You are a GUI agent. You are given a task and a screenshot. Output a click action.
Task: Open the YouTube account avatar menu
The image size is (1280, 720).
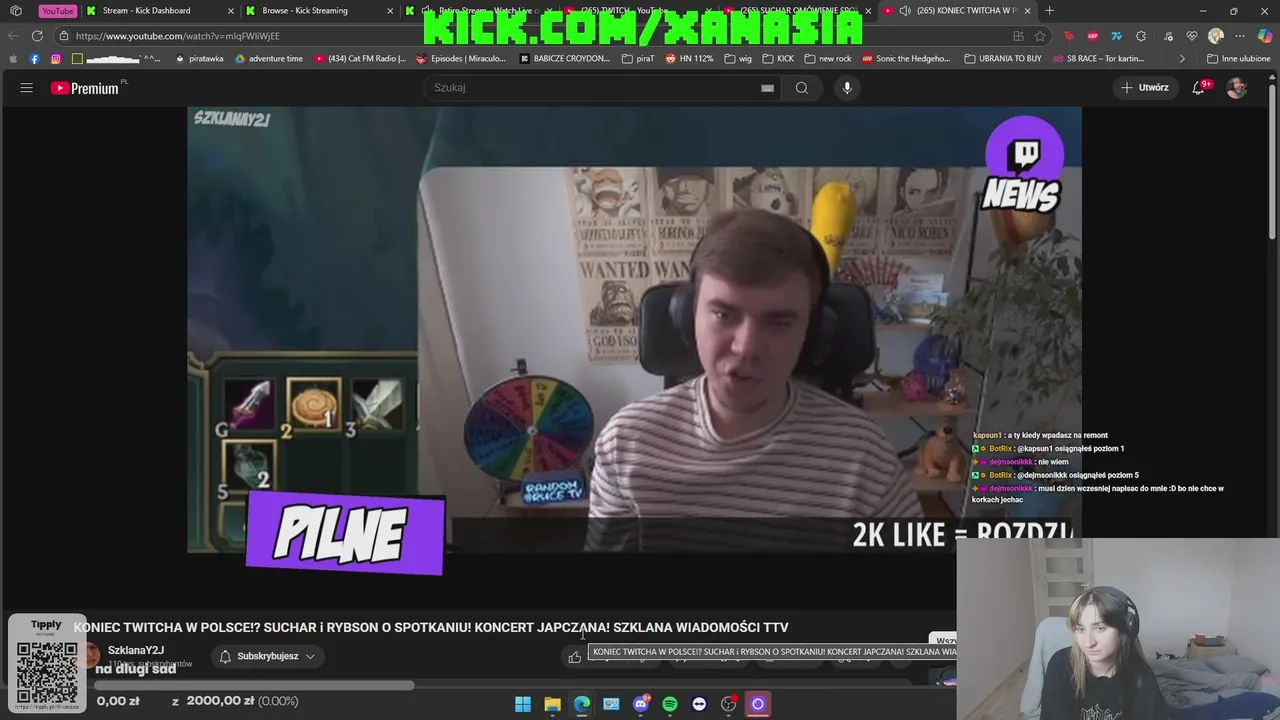(1237, 88)
